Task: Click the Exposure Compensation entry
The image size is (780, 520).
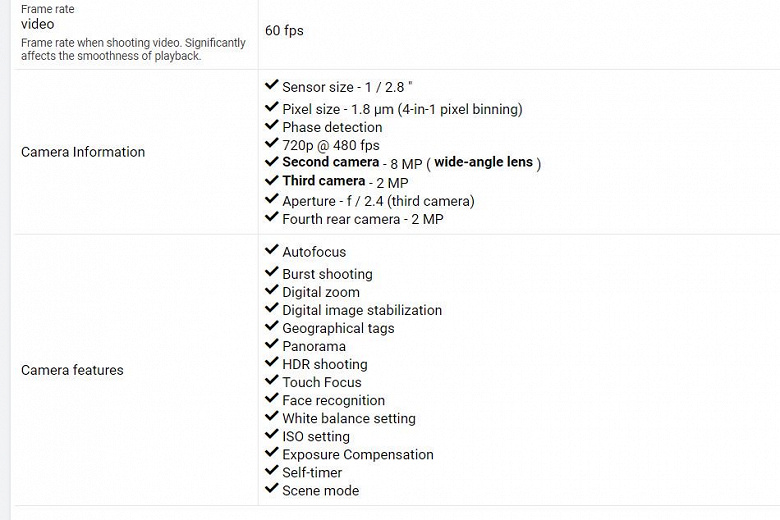Action: tap(358, 454)
